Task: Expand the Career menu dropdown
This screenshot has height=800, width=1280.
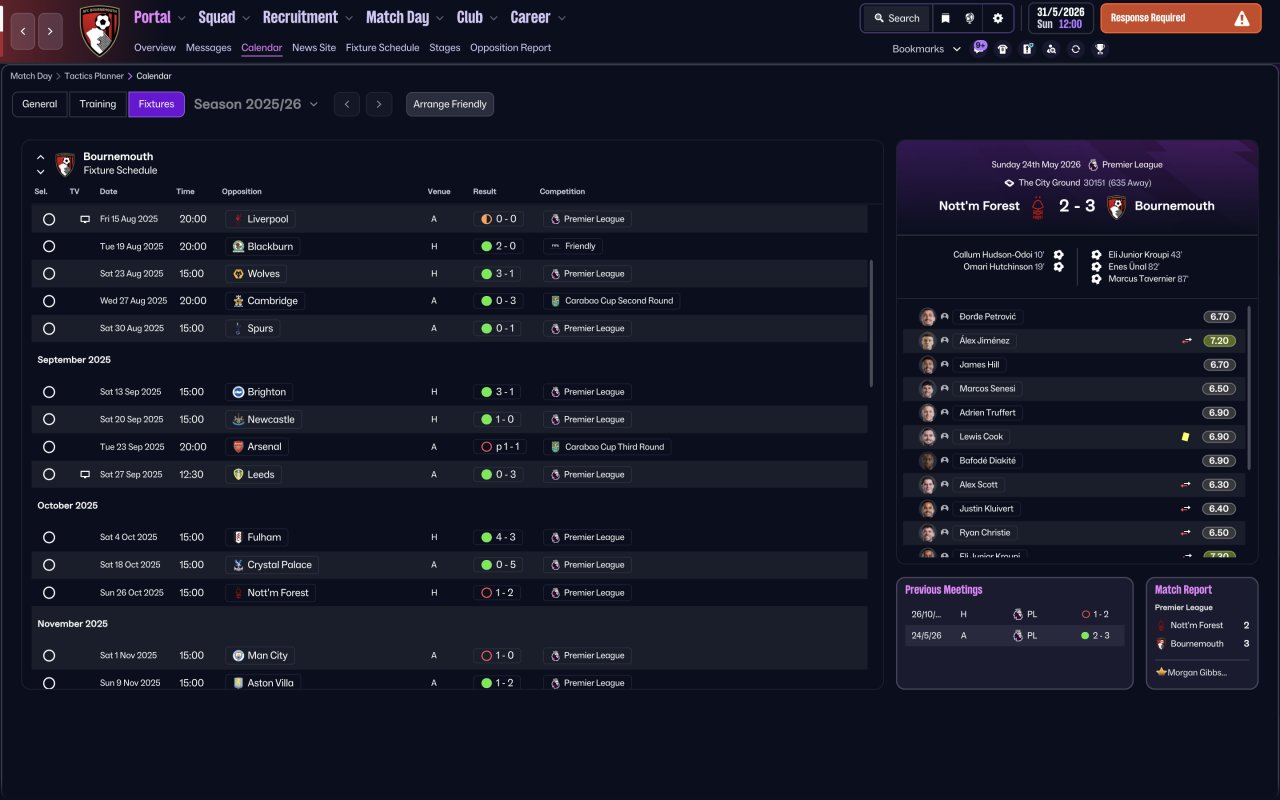Action: click(561, 18)
